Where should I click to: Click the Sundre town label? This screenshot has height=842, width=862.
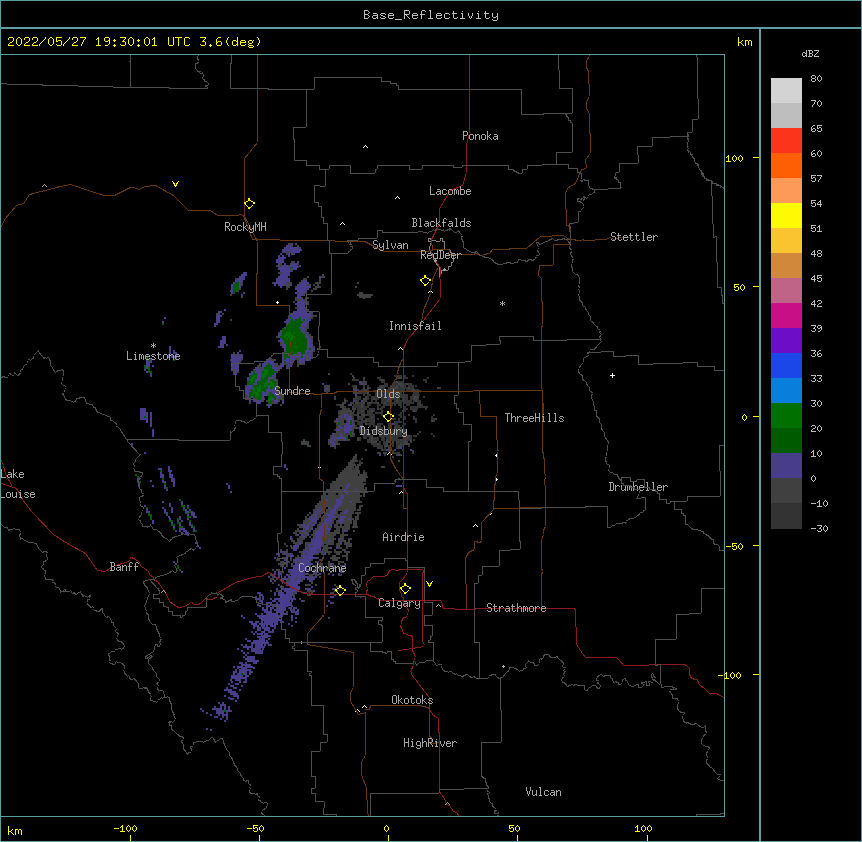(292, 391)
